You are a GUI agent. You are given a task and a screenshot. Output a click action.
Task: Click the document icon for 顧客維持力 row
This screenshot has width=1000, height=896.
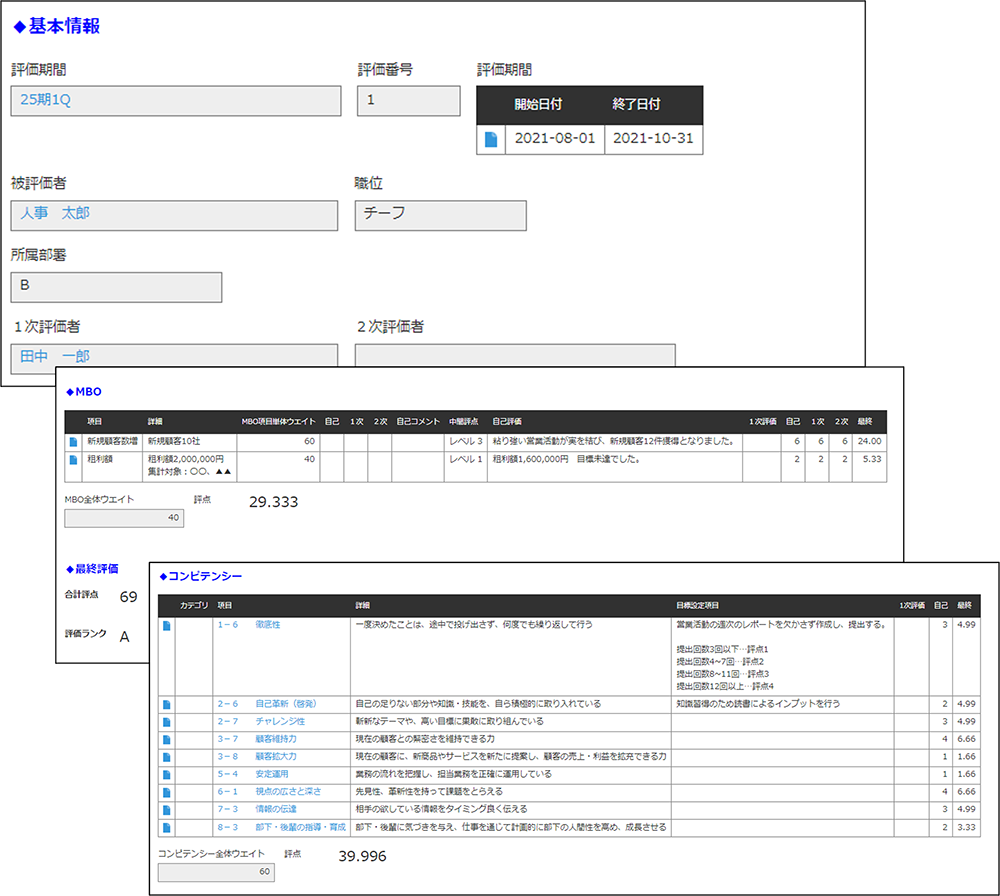click(x=167, y=739)
